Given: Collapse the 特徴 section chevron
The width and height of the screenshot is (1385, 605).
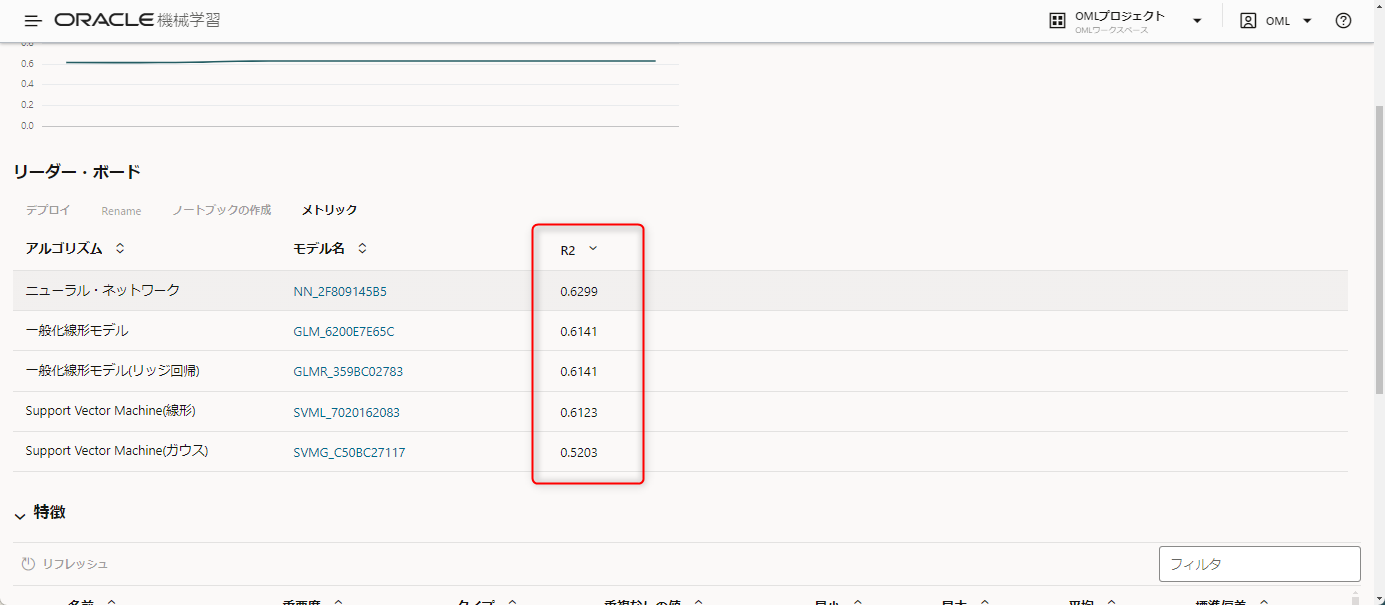Looking at the screenshot, I should point(20,515).
